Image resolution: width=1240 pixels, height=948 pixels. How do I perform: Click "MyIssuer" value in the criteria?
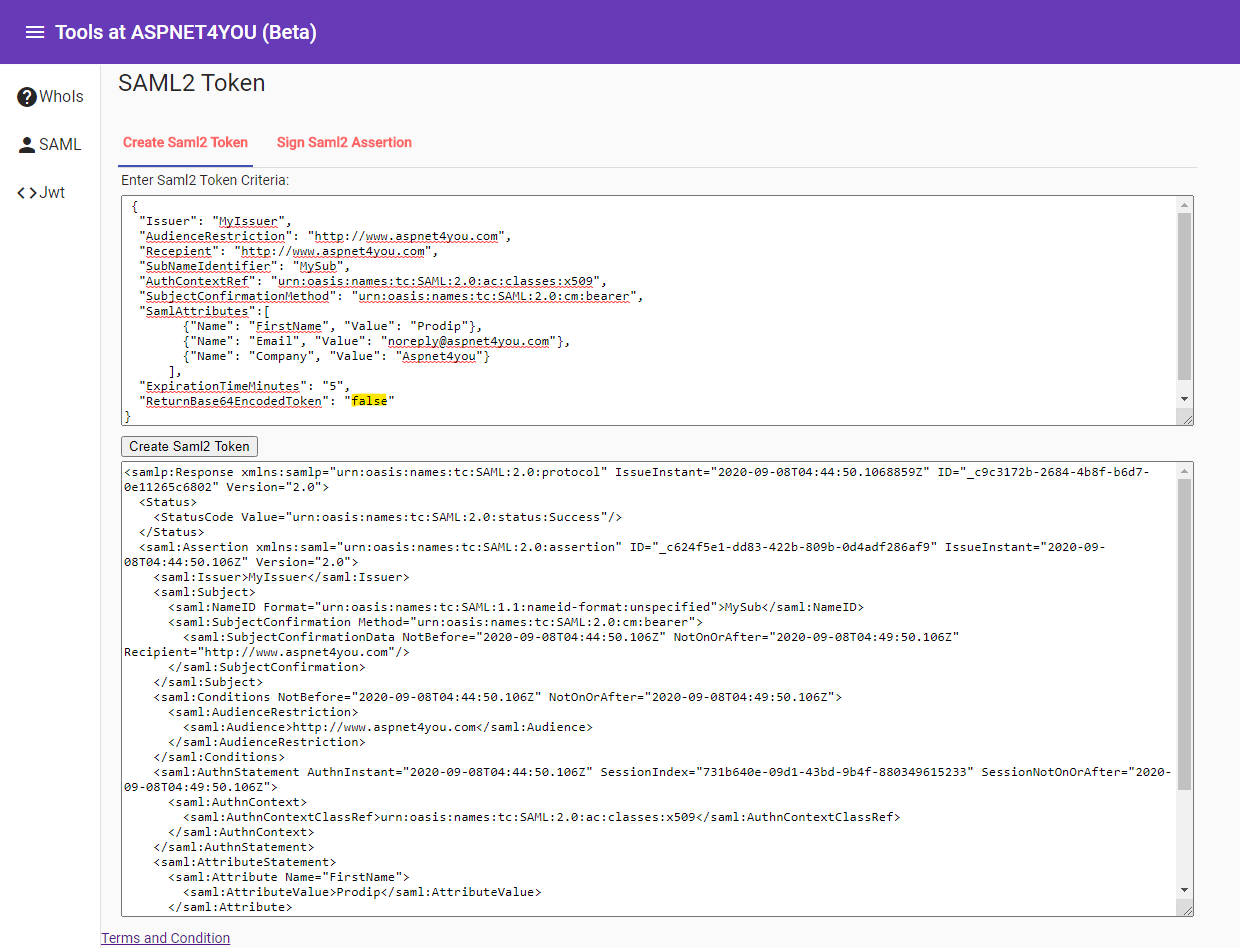coord(249,221)
